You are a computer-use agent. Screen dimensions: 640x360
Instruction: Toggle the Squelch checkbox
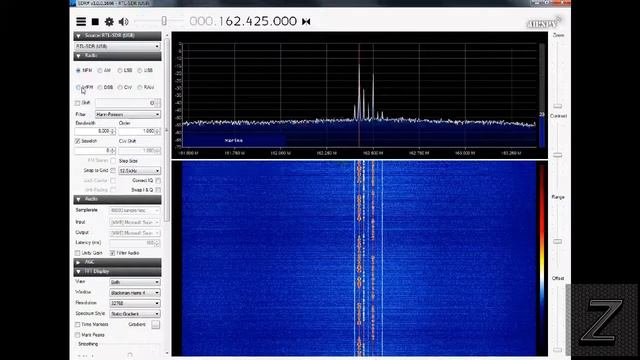78,141
